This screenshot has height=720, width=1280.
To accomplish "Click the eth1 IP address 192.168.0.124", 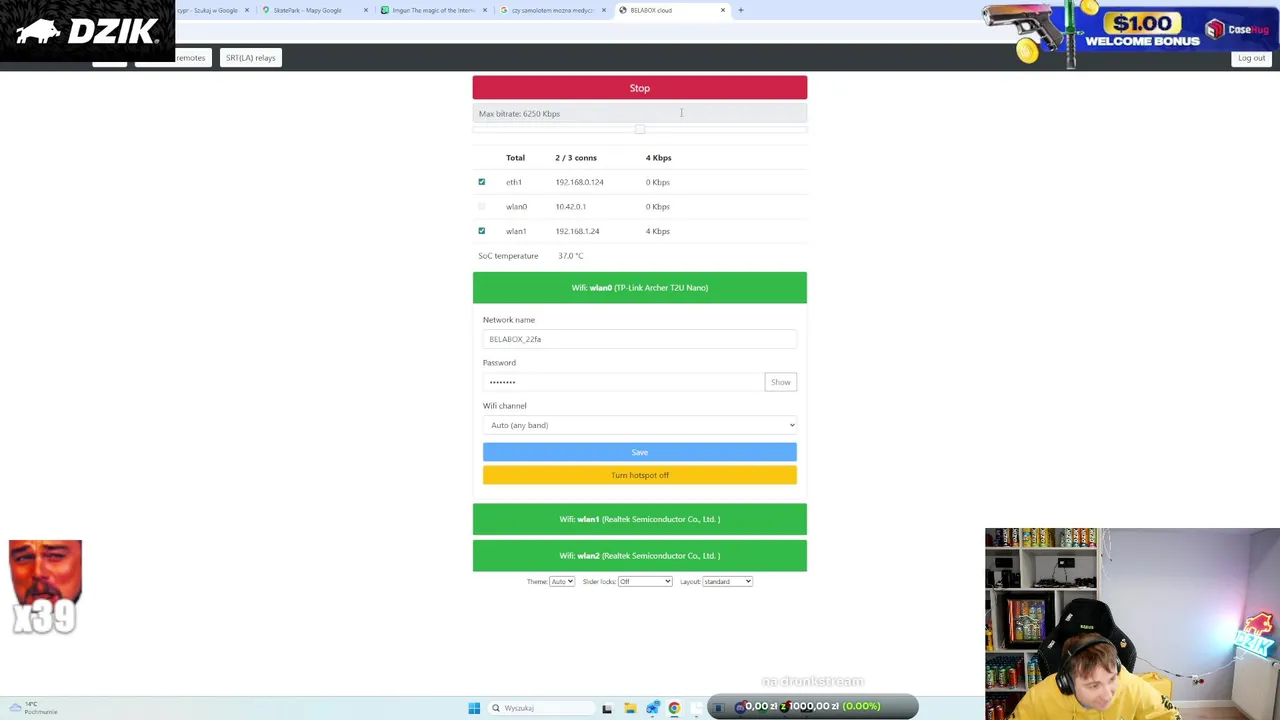I will 579,182.
